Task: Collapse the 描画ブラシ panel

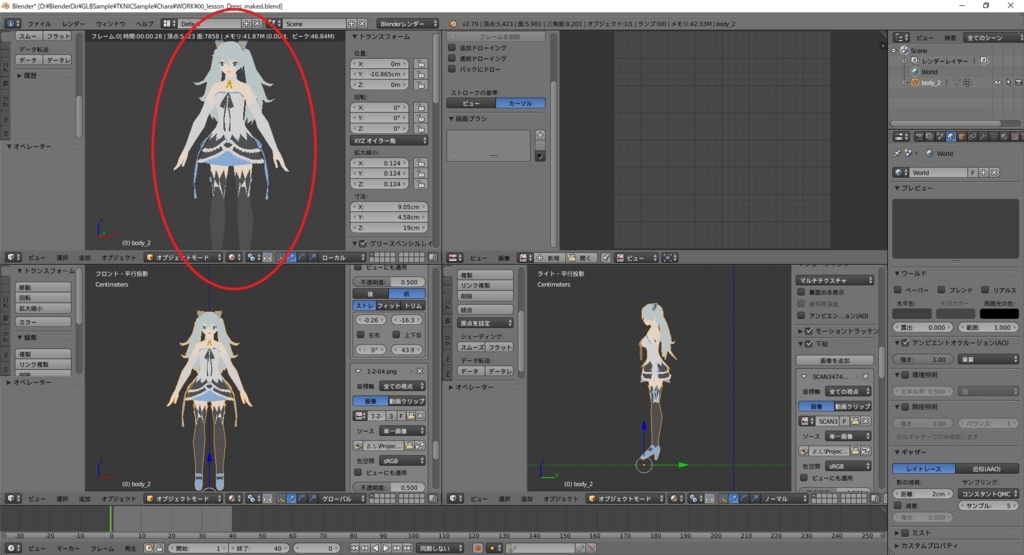Action: tap(451, 119)
